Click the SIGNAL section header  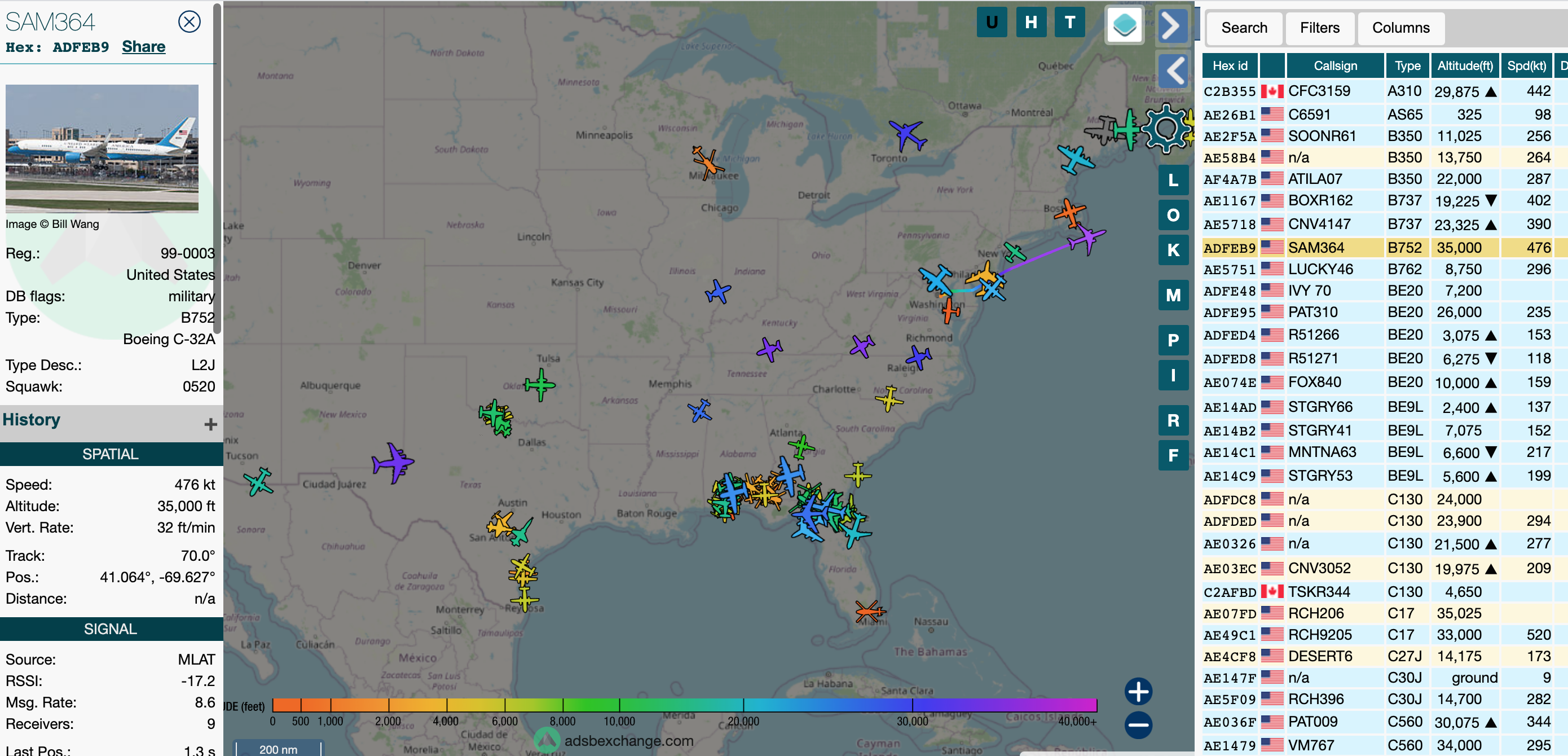tap(111, 629)
